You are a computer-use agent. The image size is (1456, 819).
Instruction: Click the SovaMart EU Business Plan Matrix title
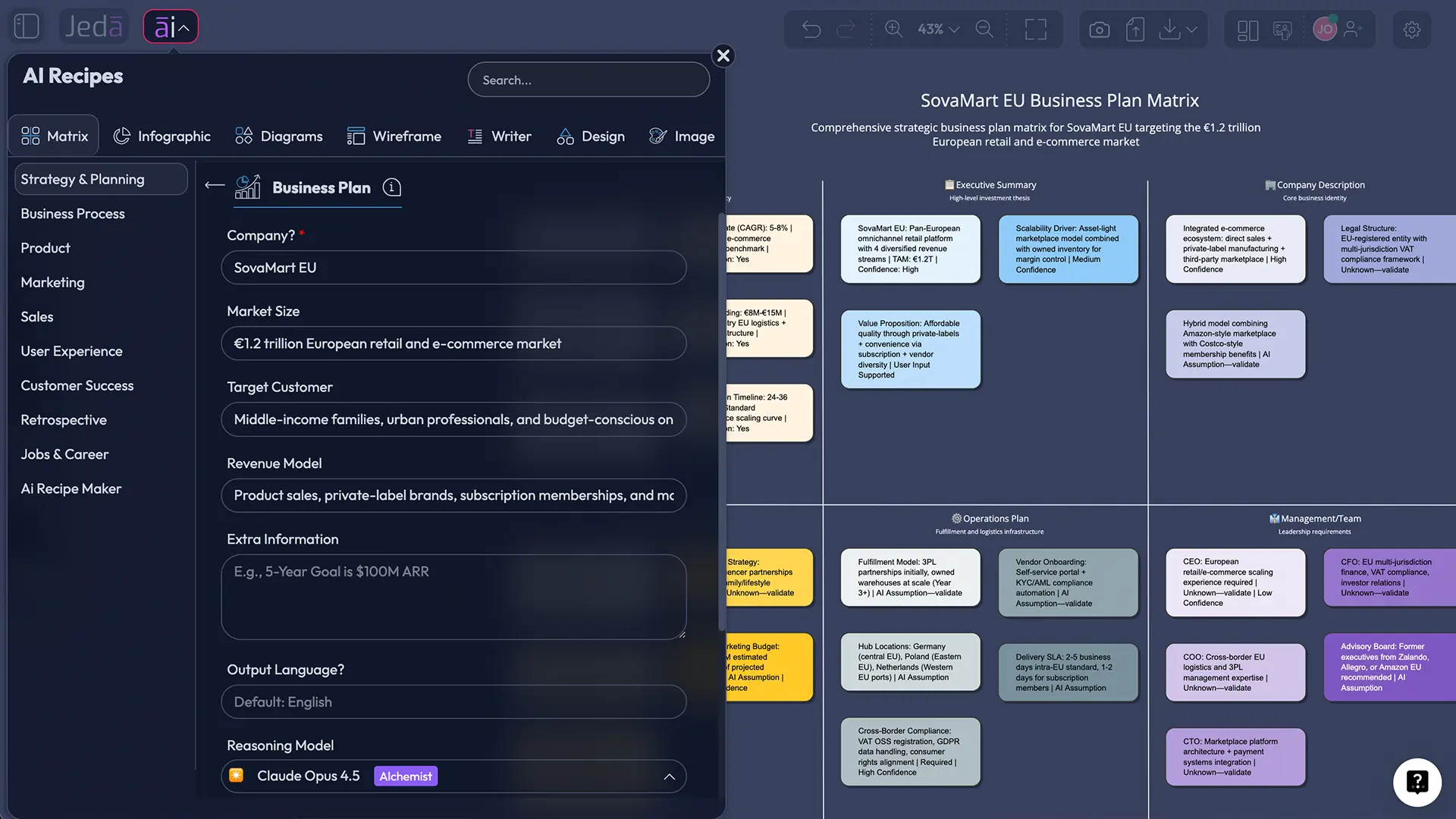click(1059, 100)
